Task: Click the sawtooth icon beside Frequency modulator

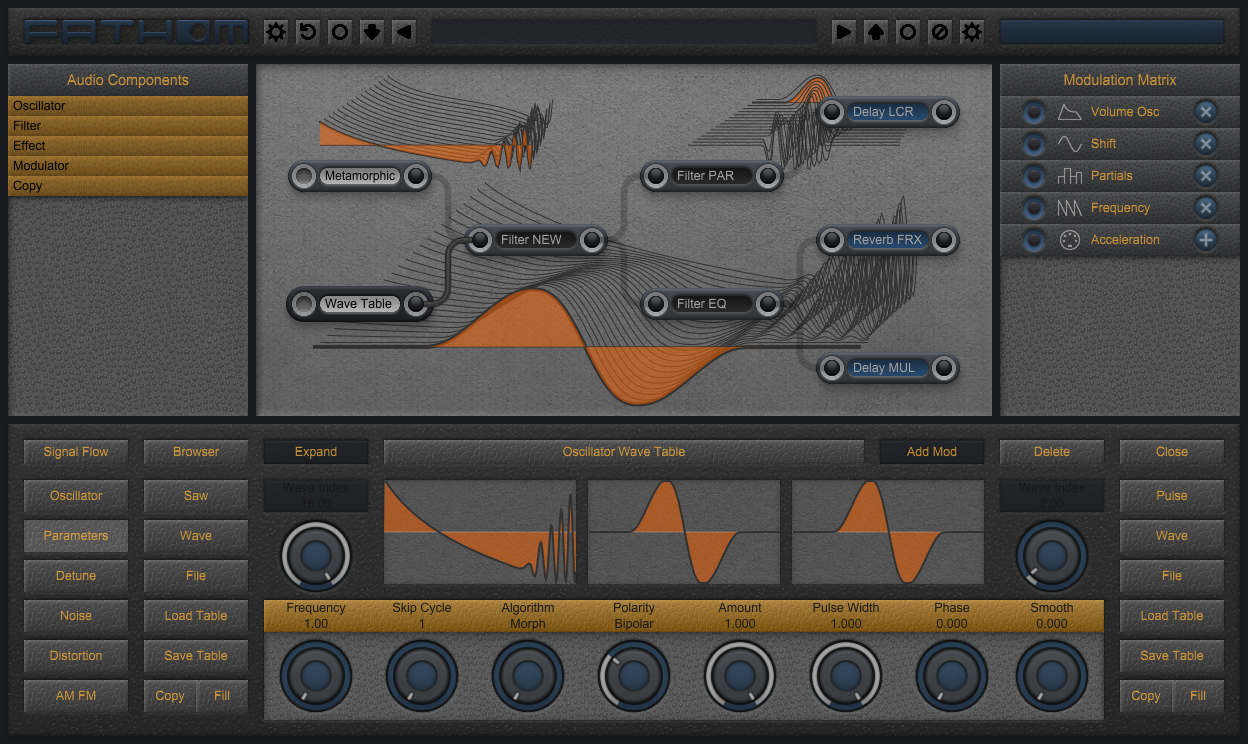Action: pos(1070,208)
